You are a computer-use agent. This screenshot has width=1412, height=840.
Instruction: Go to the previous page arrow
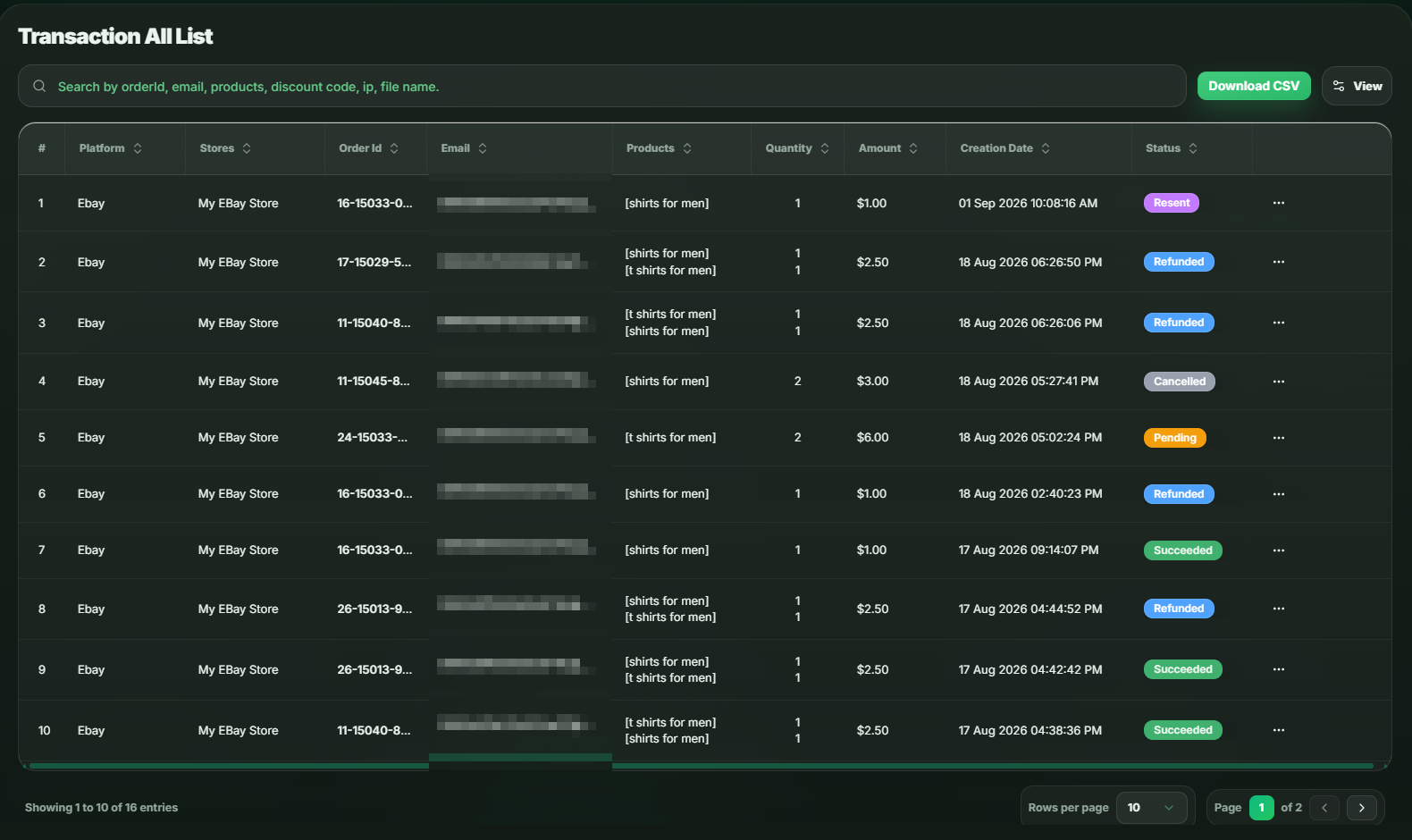pyautogui.click(x=1324, y=808)
